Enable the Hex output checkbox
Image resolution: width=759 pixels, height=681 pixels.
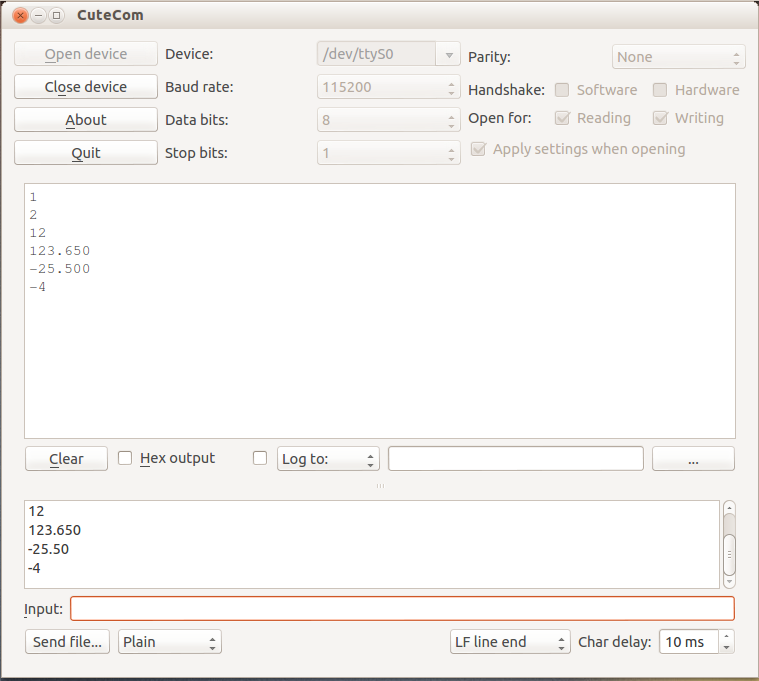(x=125, y=458)
